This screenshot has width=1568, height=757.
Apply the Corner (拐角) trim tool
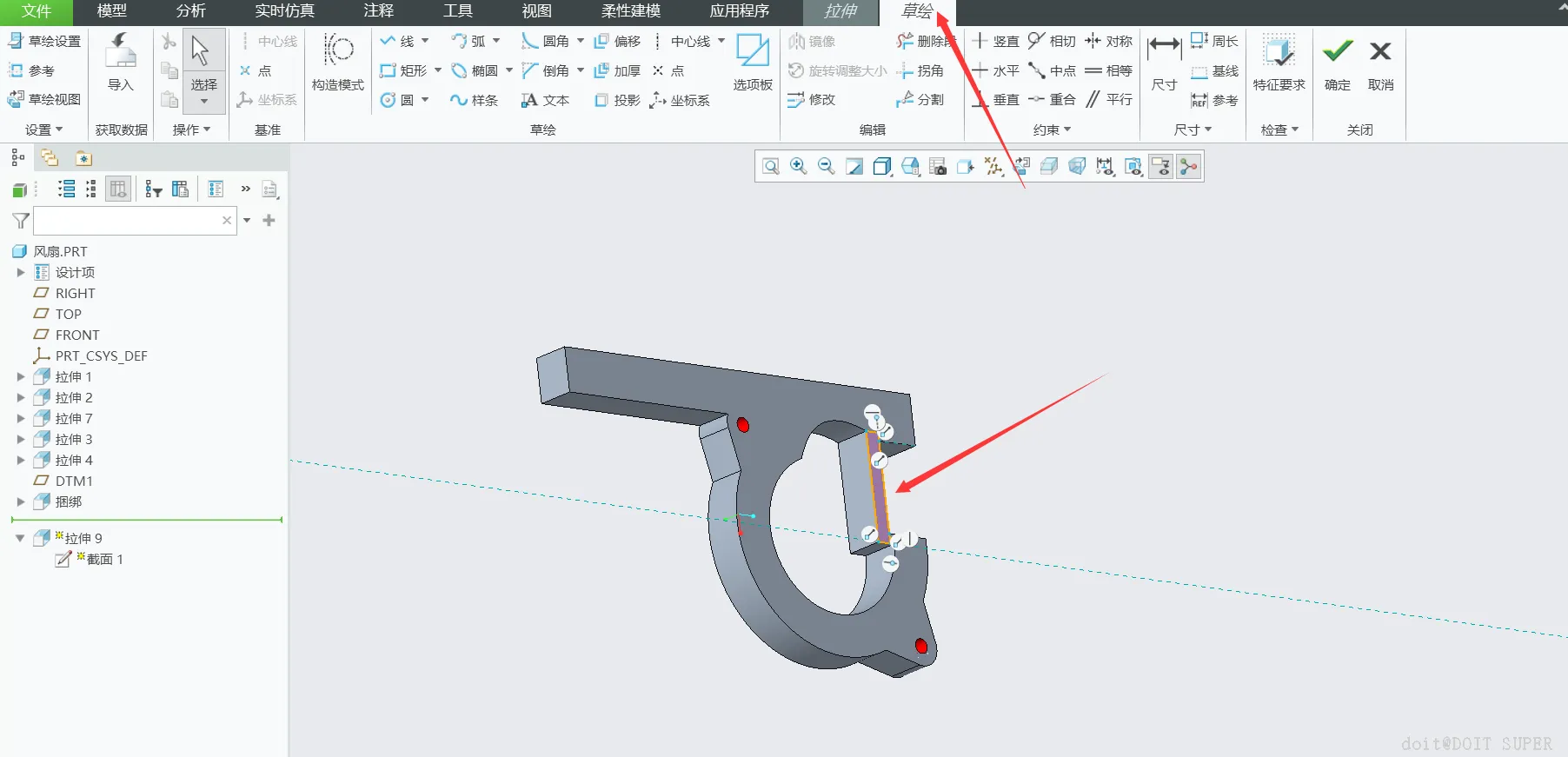coord(920,70)
